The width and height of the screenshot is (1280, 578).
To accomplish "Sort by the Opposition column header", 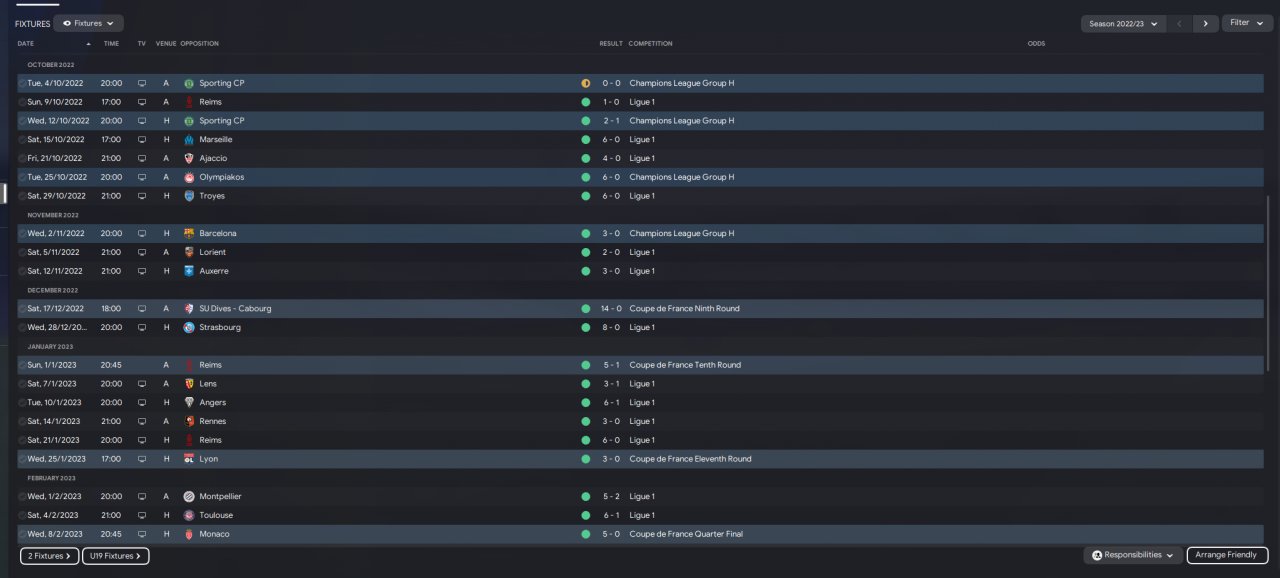I will click(x=200, y=44).
